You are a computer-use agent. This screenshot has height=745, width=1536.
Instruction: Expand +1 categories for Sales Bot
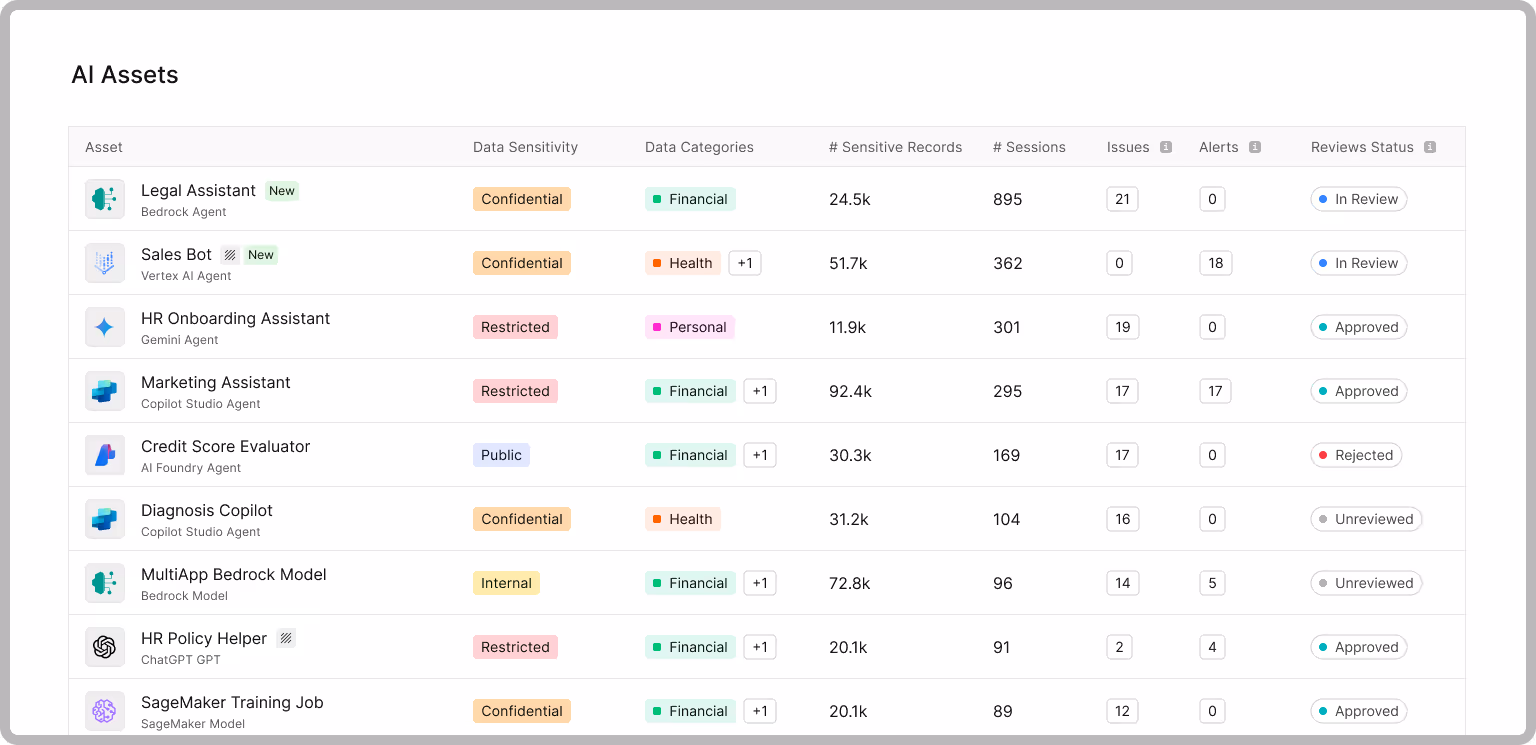[x=745, y=263]
